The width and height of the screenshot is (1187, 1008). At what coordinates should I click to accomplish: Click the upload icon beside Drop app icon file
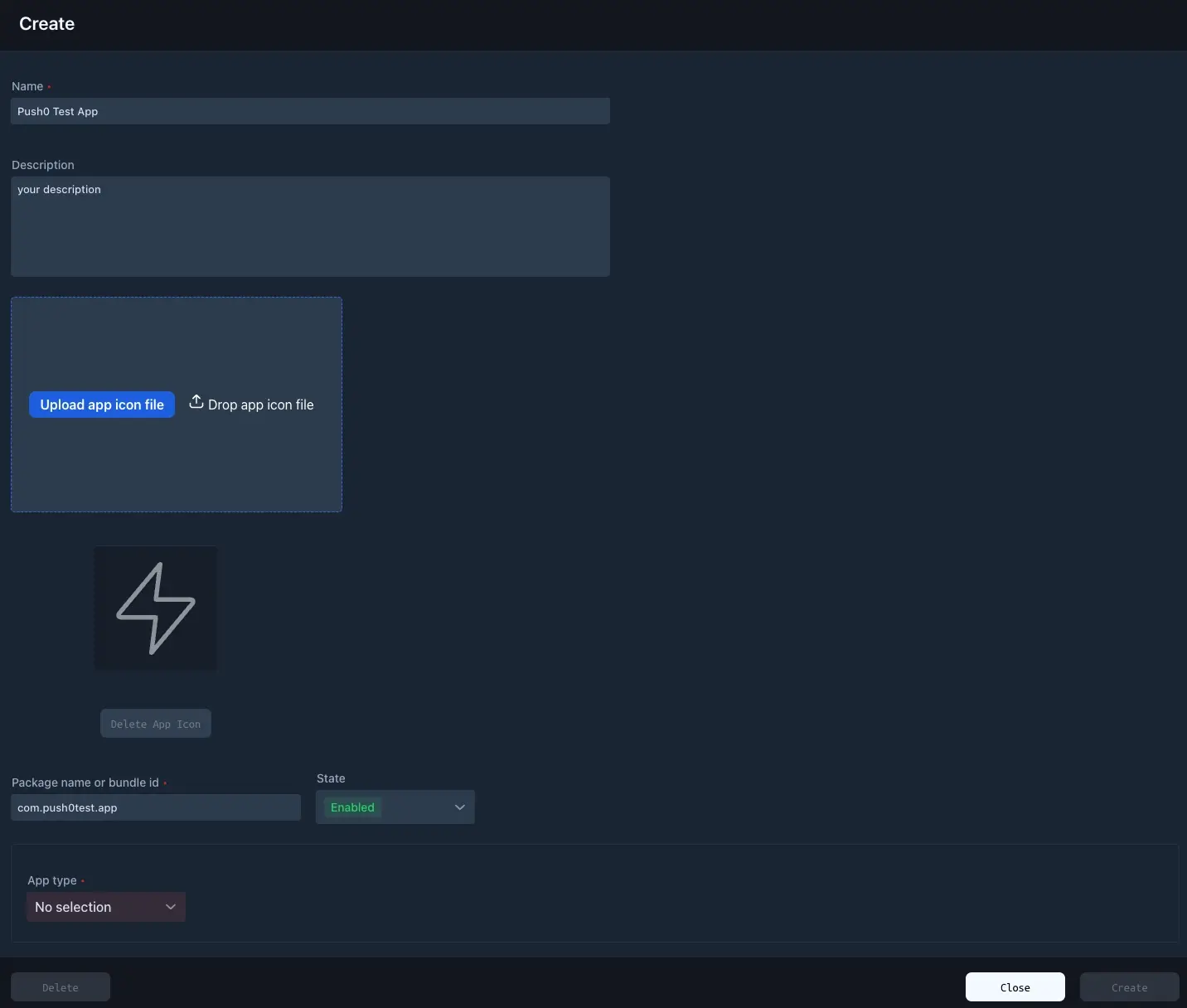click(x=196, y=404)
